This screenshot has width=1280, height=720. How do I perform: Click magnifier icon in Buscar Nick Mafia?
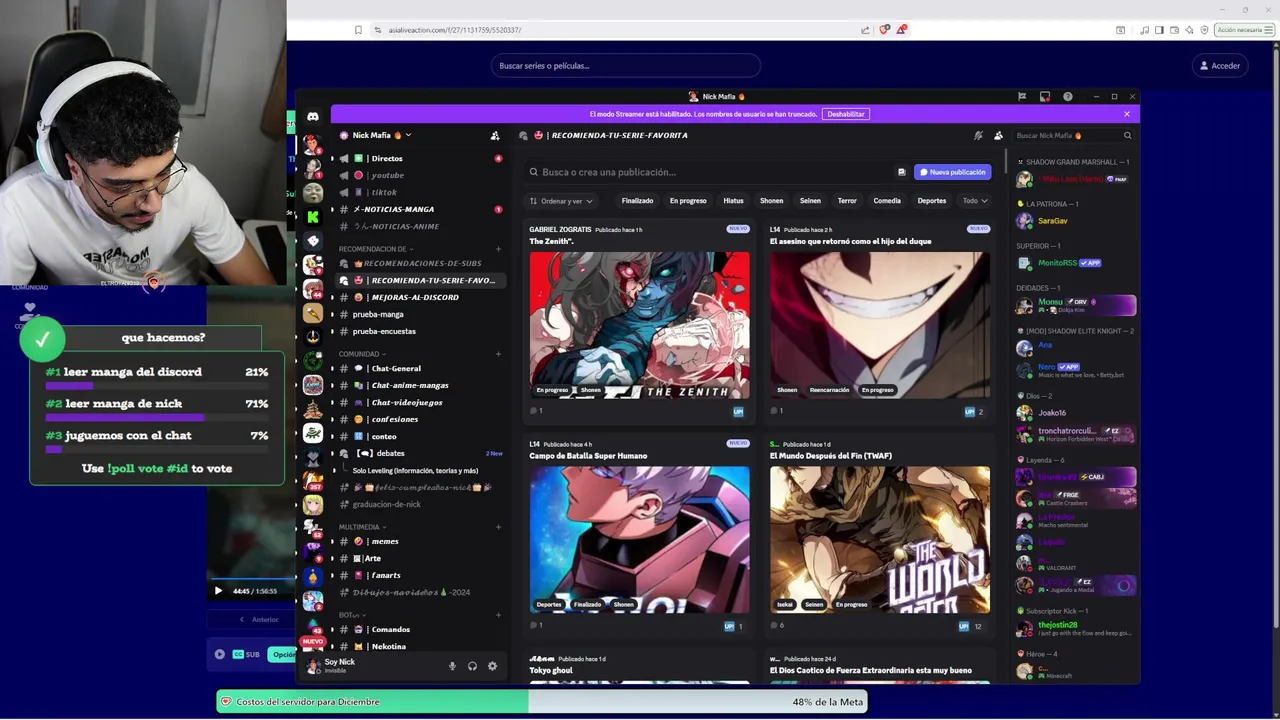pyautogui.click(x=1127, y=136)
